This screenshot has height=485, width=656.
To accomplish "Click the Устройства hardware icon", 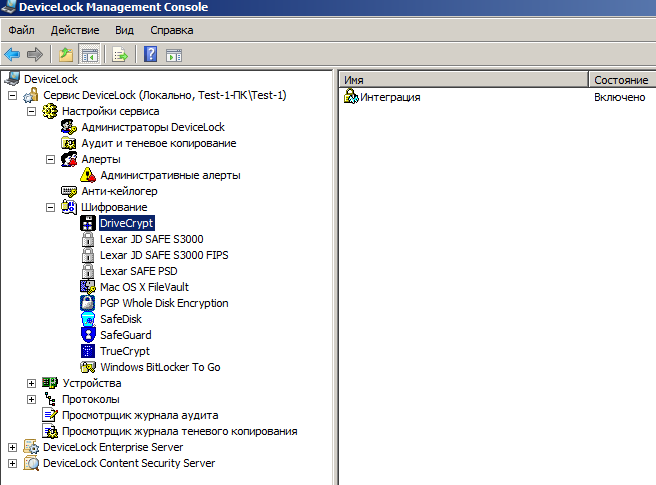I will coord(50,382).
